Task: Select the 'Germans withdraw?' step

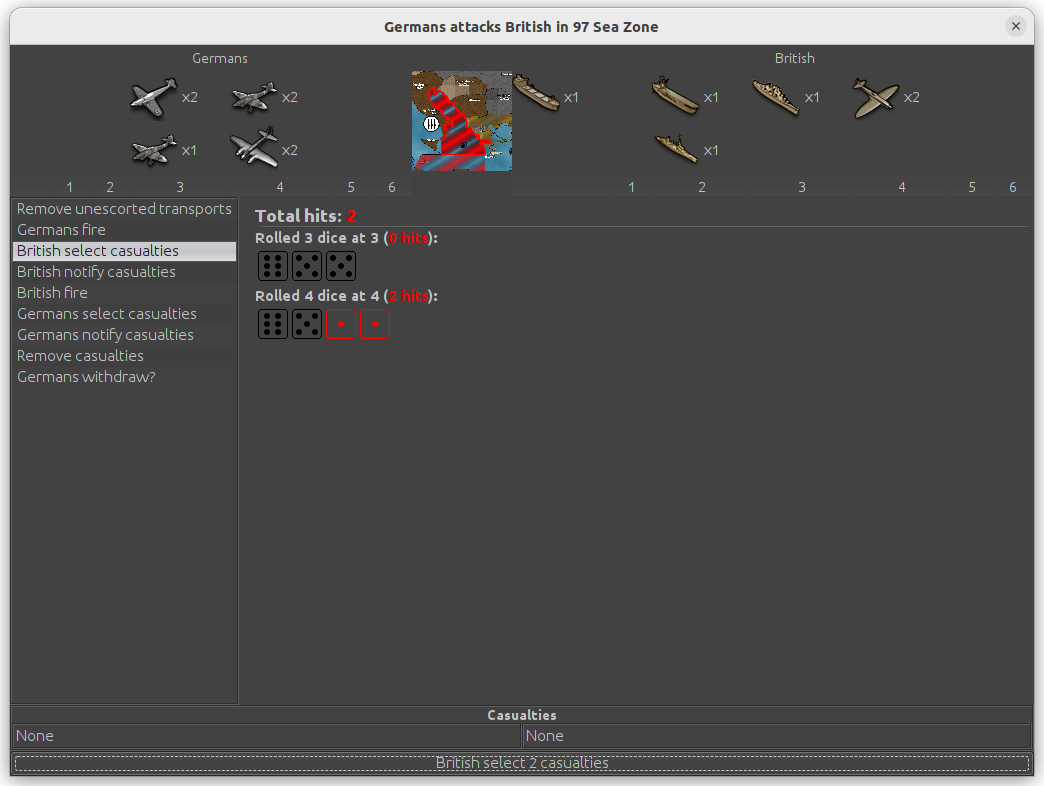Action: click(86, 377)
